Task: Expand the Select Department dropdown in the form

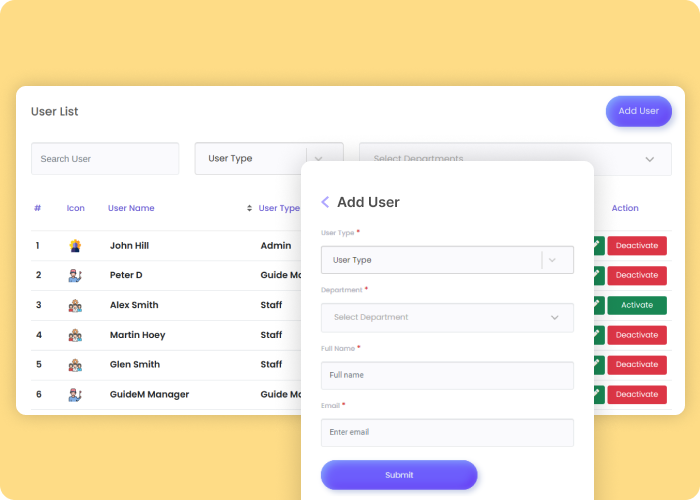Action: tap(447, 318)
